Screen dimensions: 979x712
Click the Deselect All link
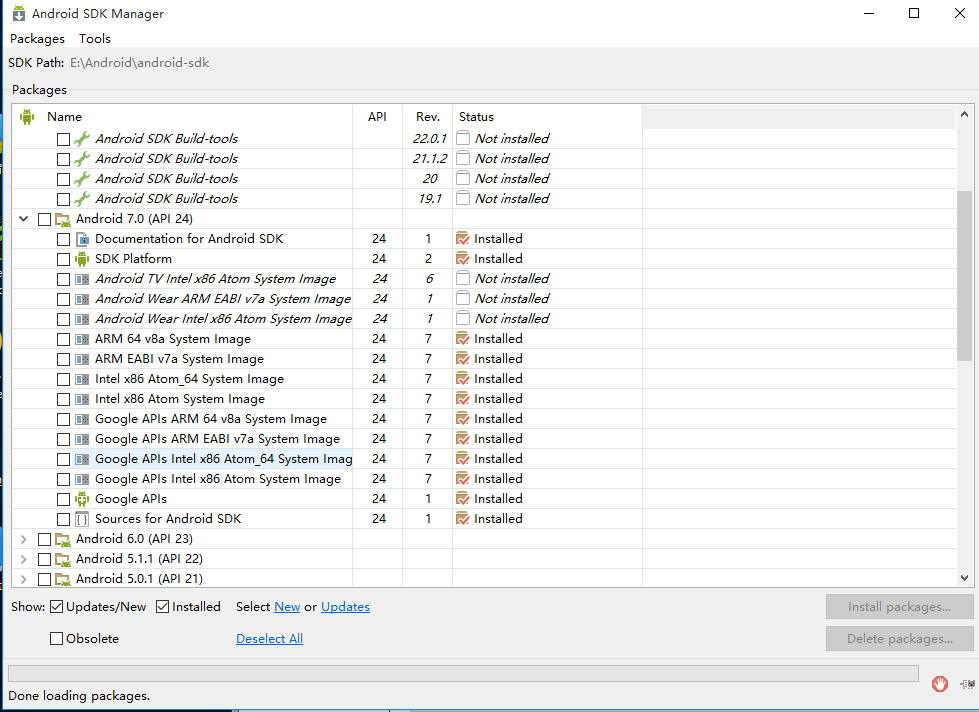(269, 638)
